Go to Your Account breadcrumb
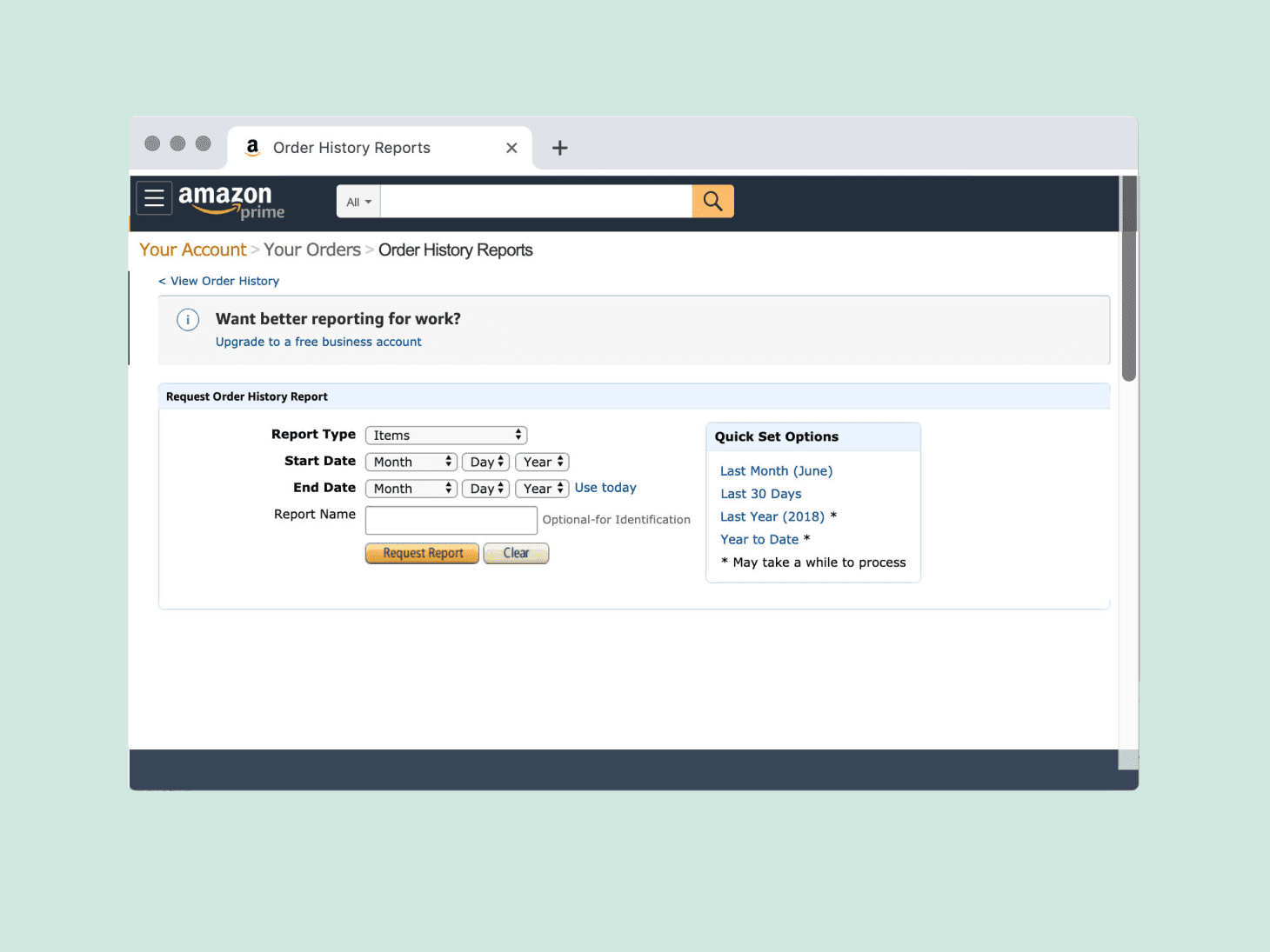Viewport: 1270px width, 952px height. pyautogui.click(x=193, y=250)
